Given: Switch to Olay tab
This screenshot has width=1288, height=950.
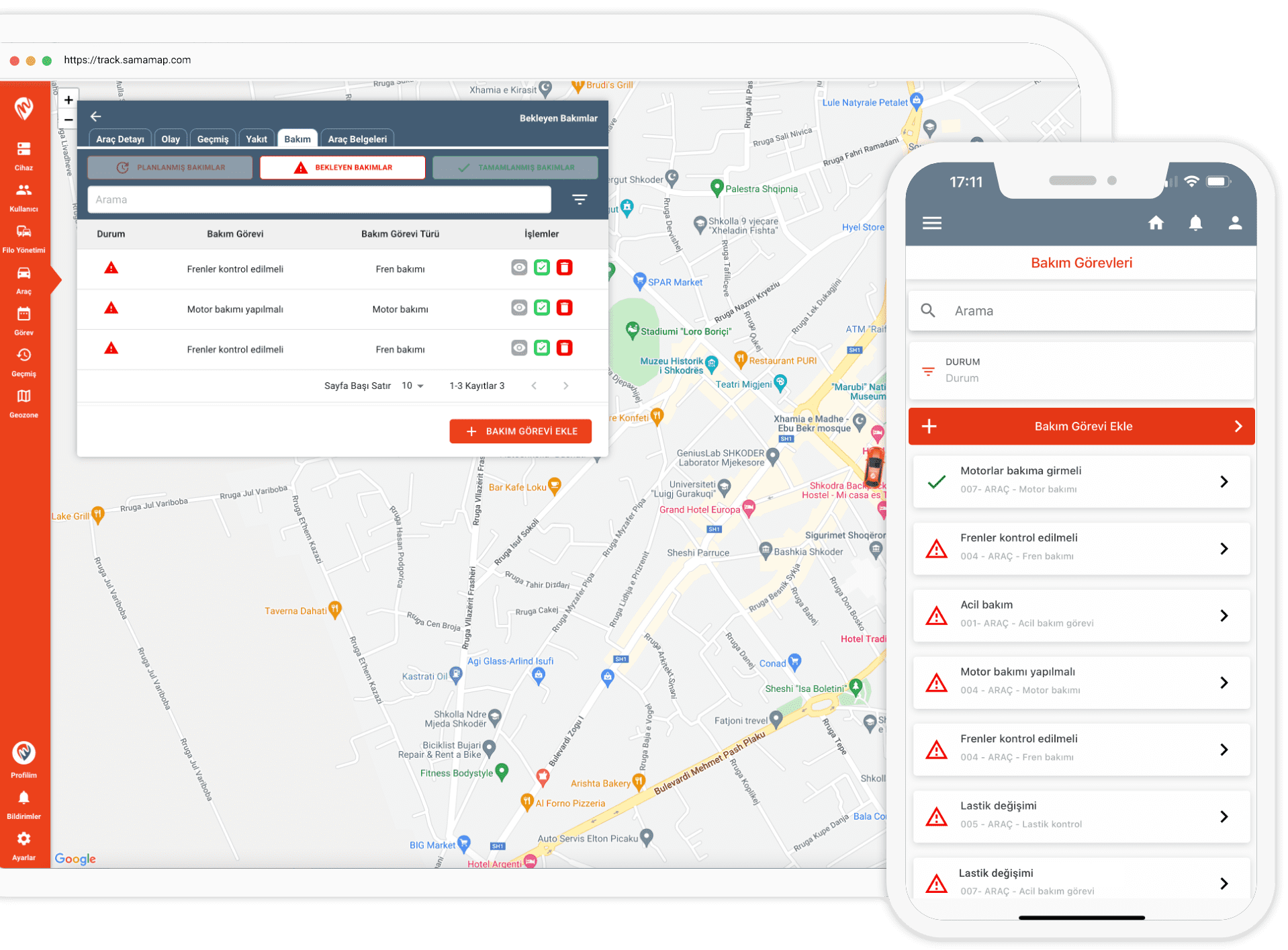Looking at the screenshot, I should [171, 139].
